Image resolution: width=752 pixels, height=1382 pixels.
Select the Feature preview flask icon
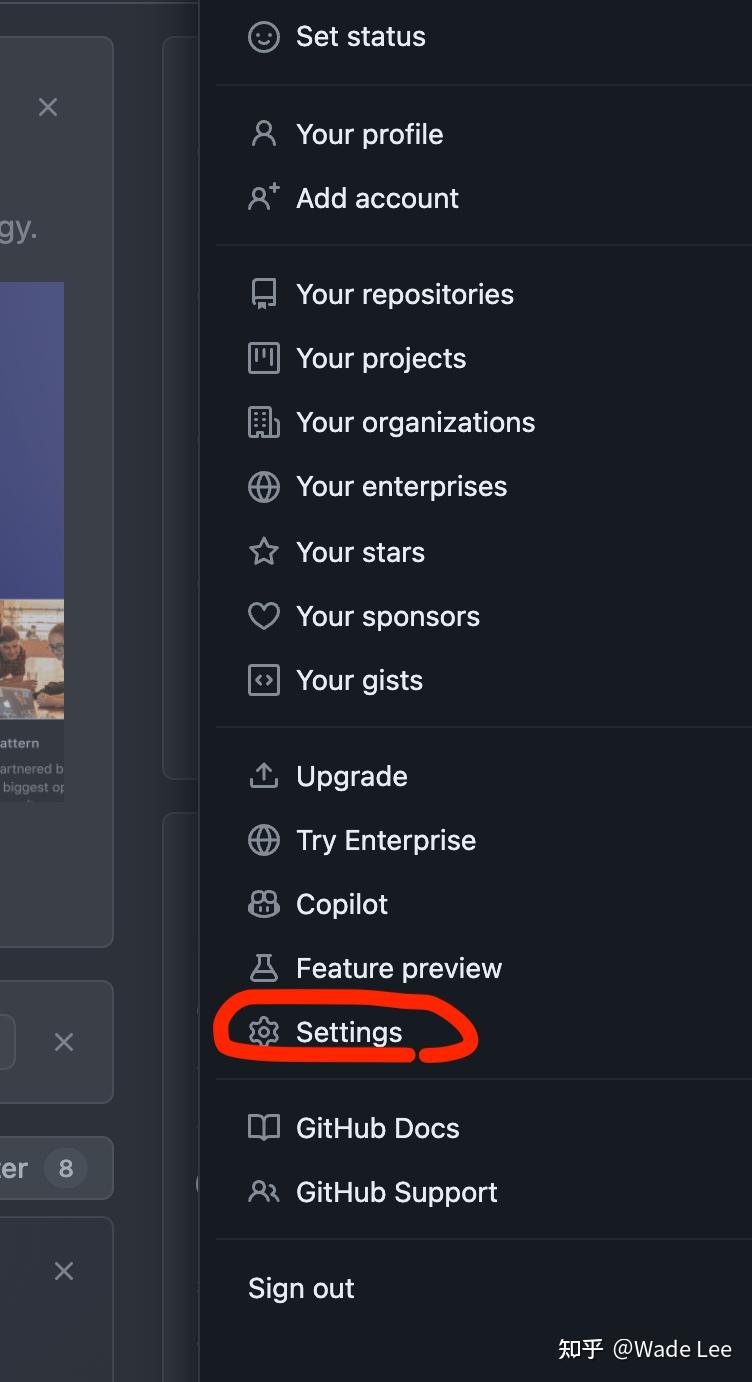(263, 968)
